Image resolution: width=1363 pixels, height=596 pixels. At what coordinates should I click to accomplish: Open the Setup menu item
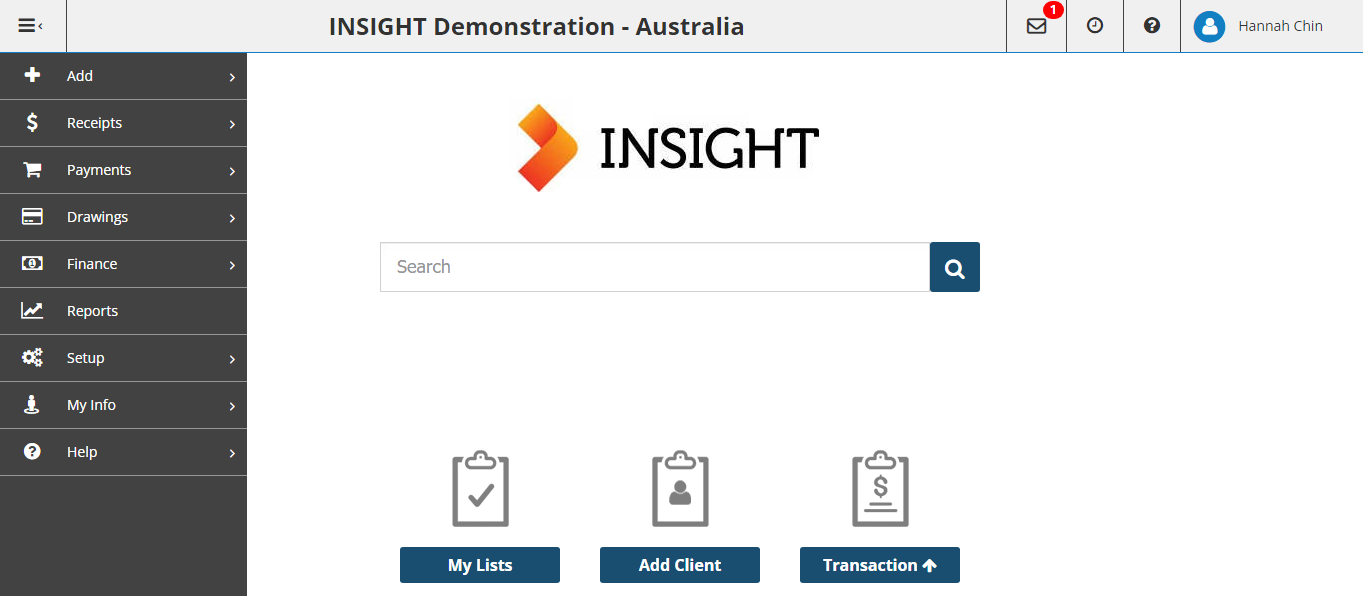coord(123,358)
